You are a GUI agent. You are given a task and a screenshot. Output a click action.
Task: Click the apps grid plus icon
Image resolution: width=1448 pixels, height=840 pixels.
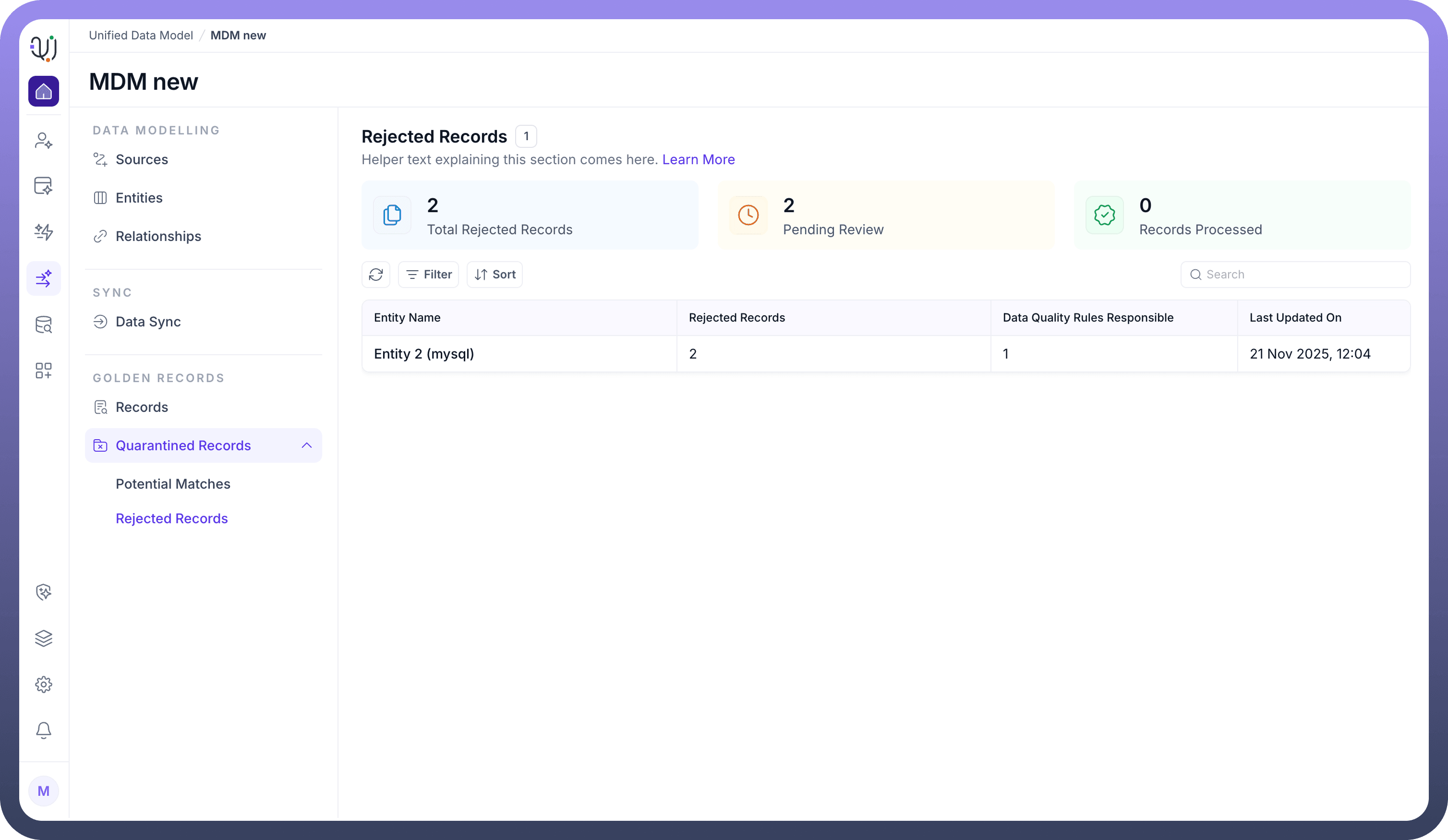(x=44, y=371)
